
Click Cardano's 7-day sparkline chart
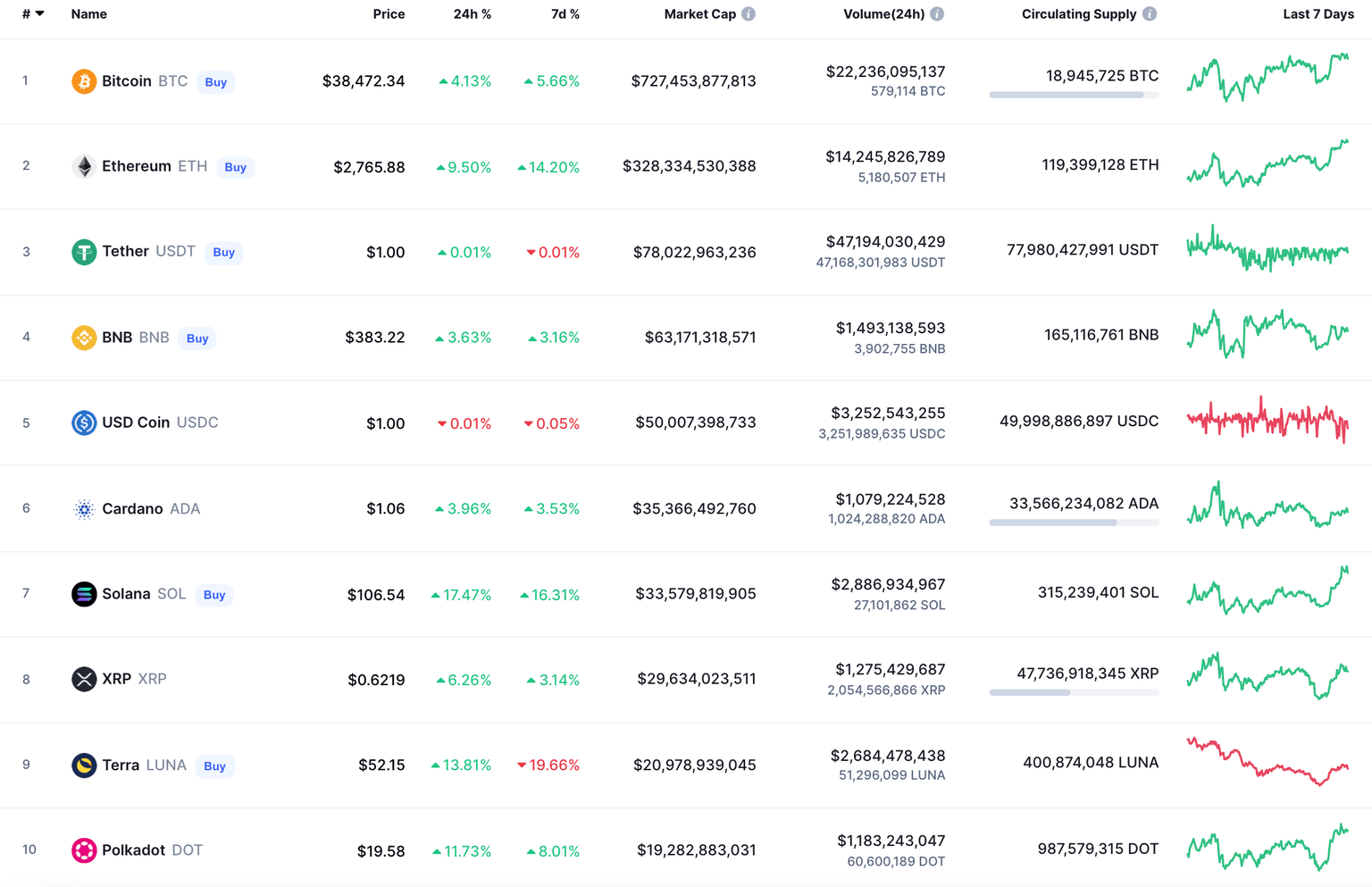click(1267, 508)
